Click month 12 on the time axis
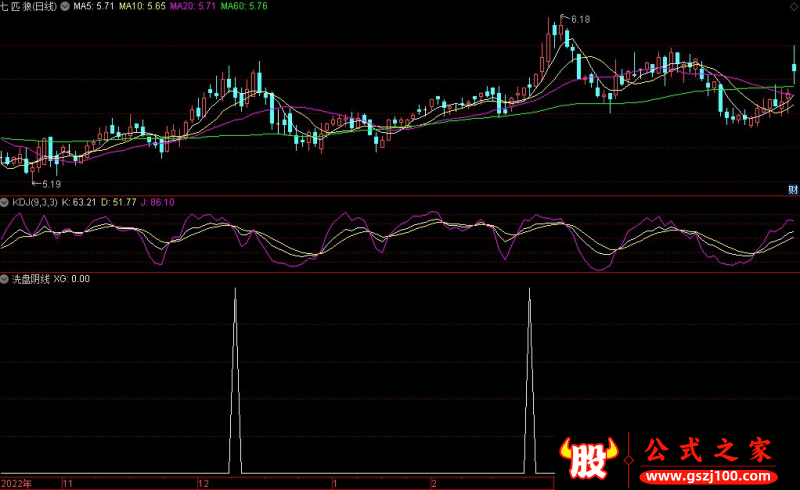 click(204, 483)
